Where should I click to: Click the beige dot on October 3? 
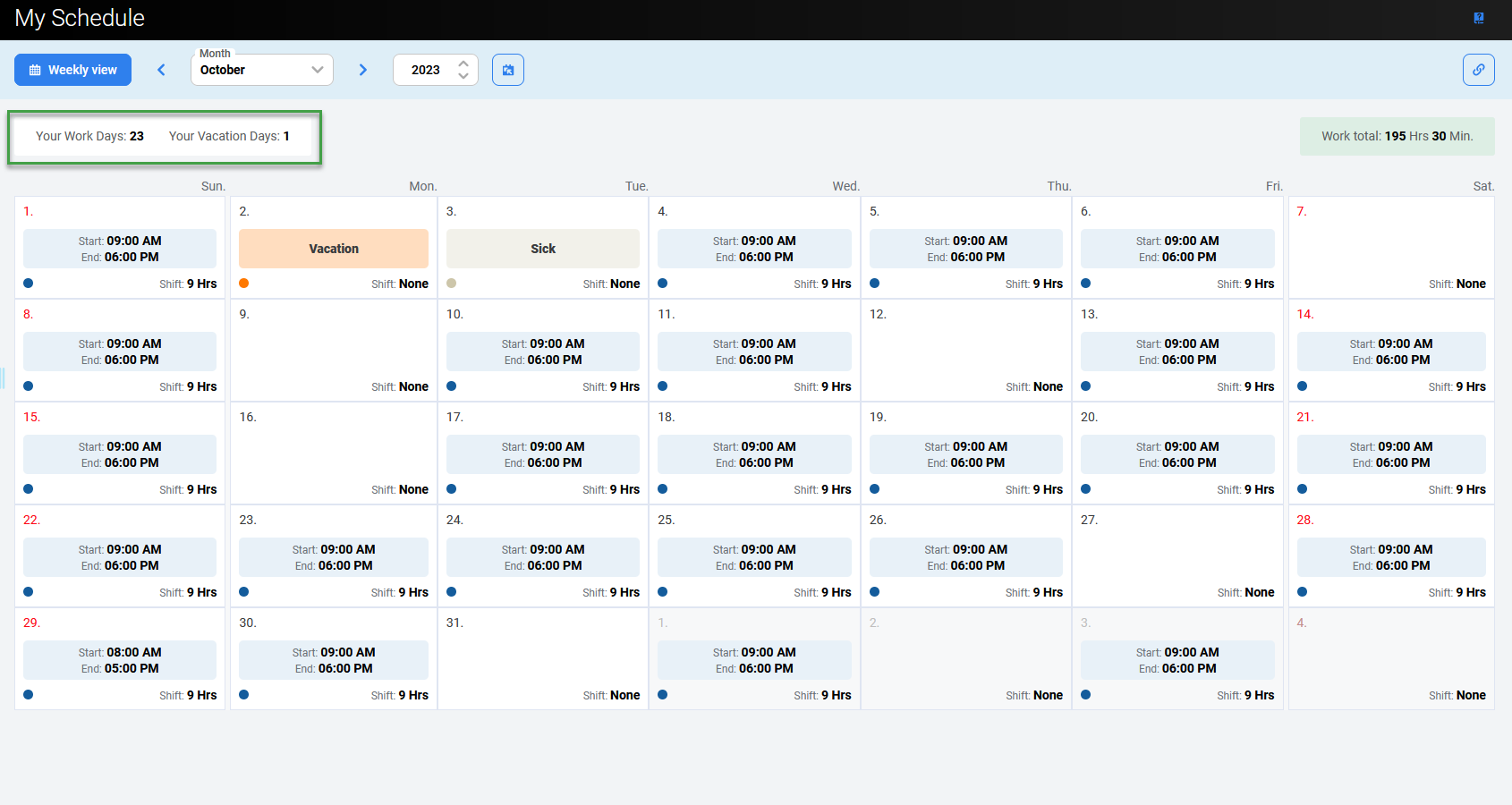pos(452,284)
